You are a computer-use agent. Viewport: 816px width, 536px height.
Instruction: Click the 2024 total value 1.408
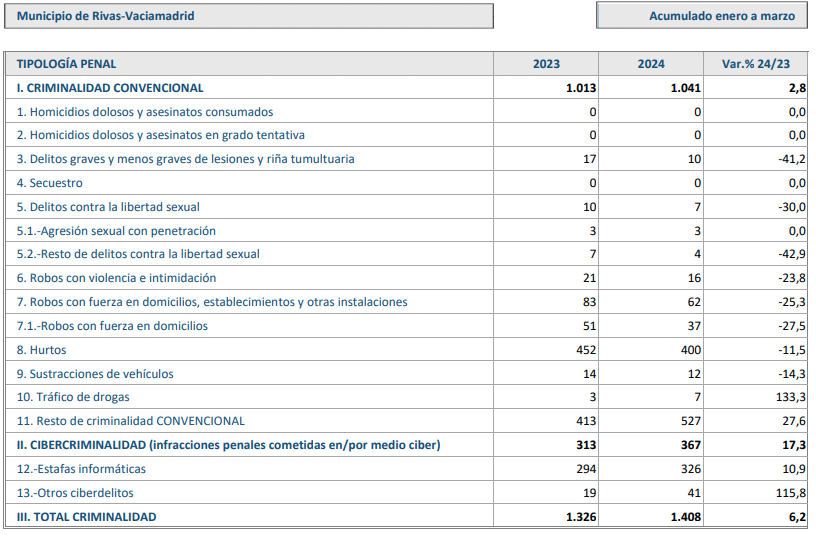tap(685, 517)
